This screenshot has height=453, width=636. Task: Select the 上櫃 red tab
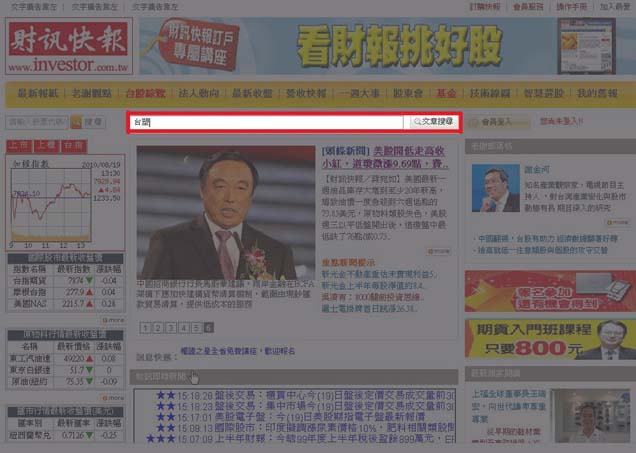46,146
